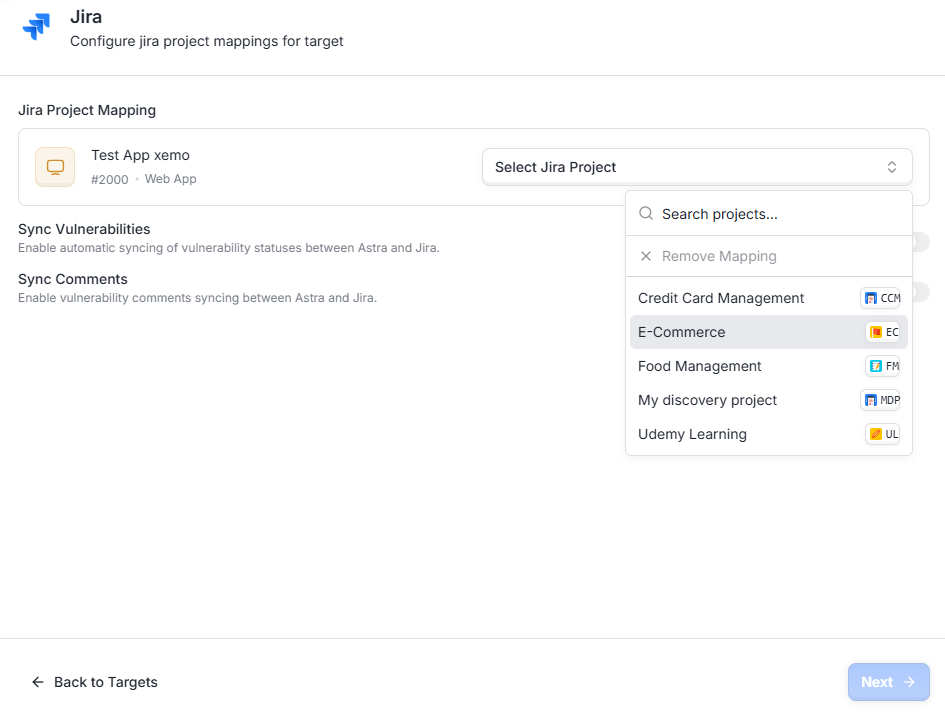This screenshot has height=723, width=945.
Task: Click the CCM project badge icon
Action: tap(870, 298)
